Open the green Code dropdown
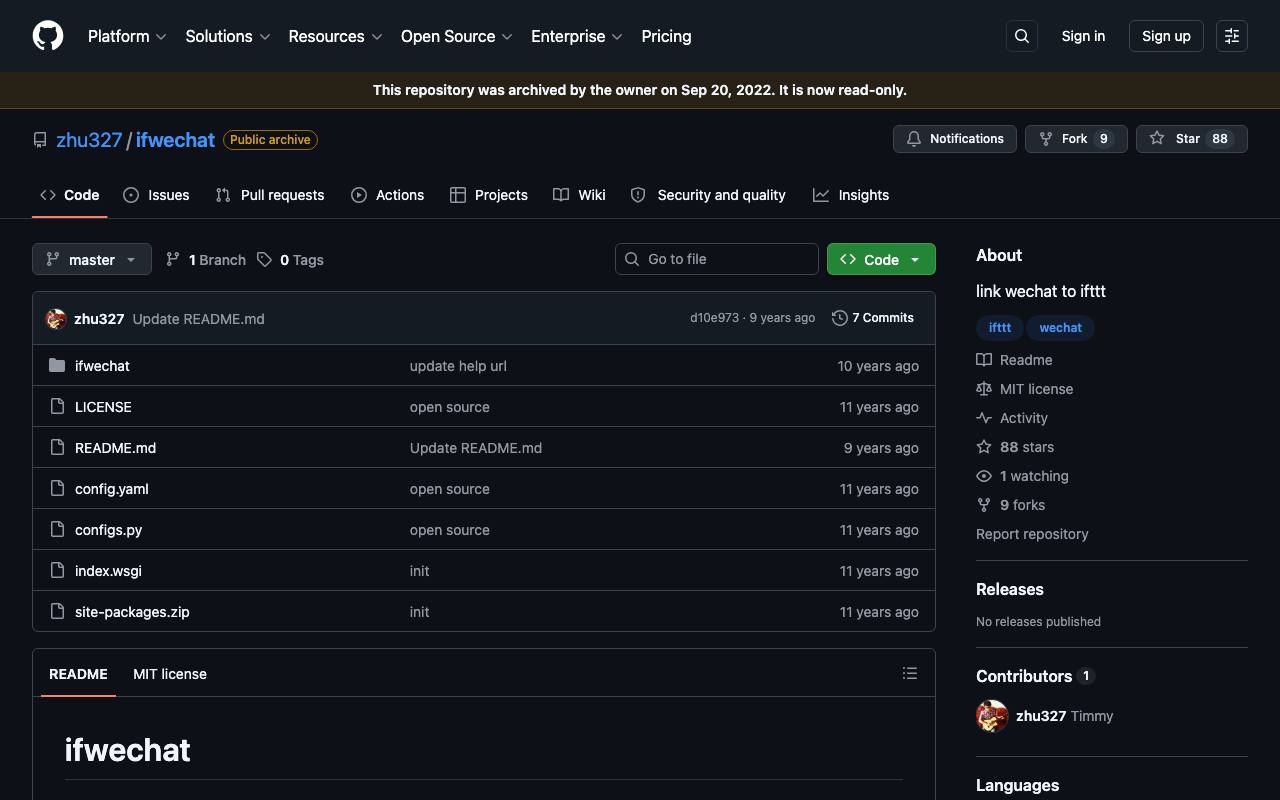 [881, 259]
